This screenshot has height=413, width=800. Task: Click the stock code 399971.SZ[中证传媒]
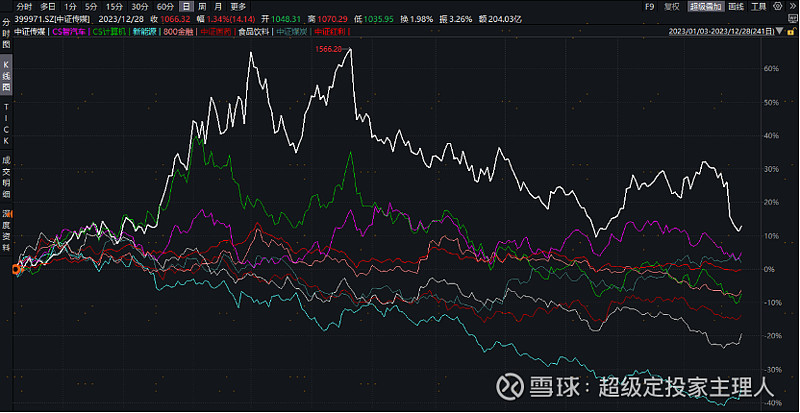(x=53, y=19)
